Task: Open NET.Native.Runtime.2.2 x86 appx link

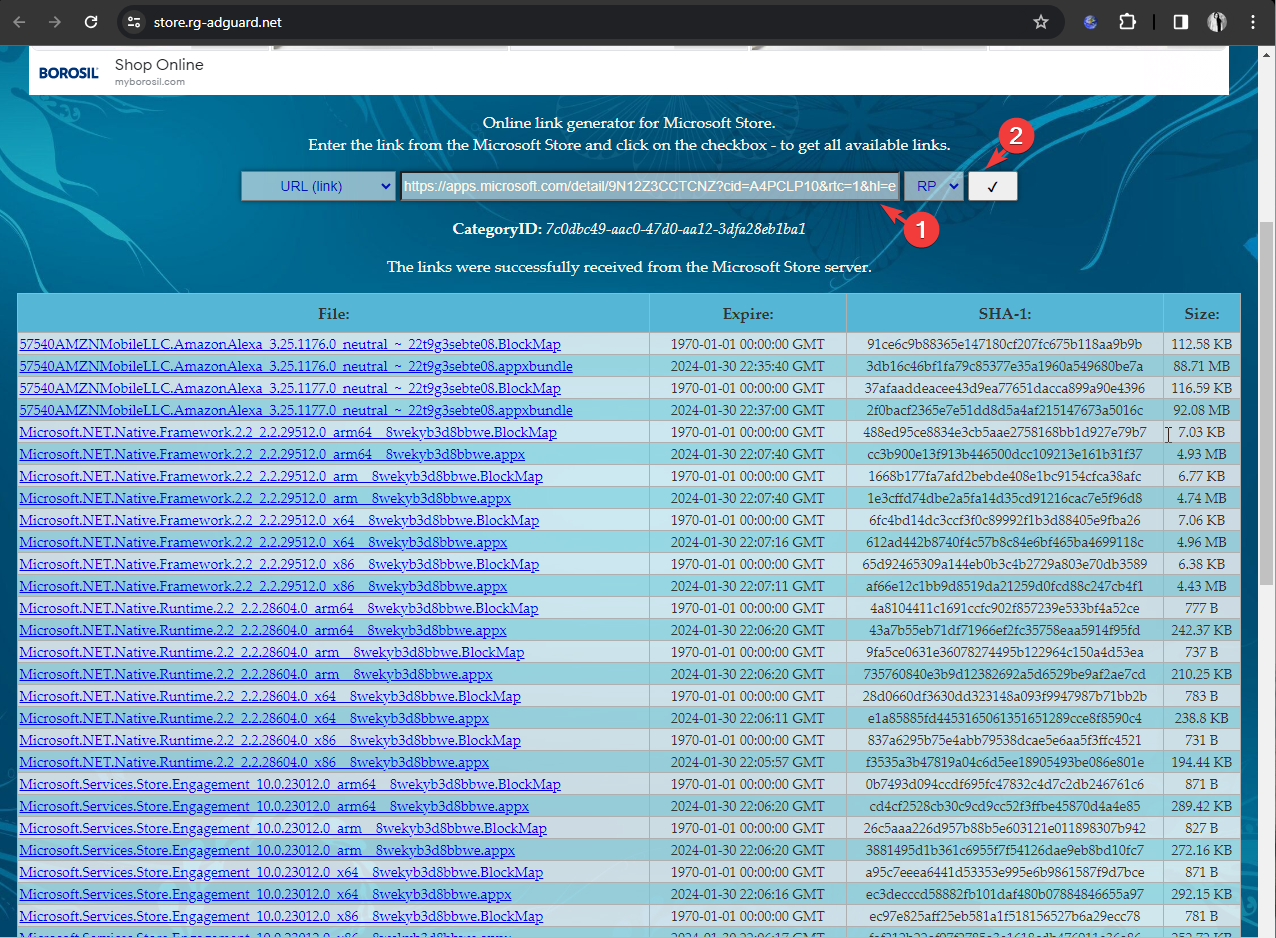Action: click(254, 762)
